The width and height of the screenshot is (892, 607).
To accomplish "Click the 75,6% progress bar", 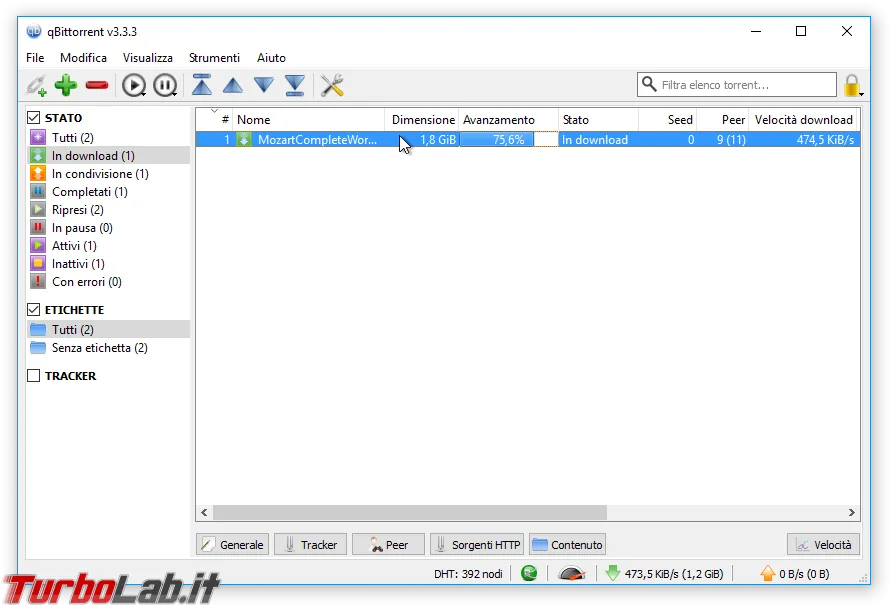I will pos(509,139).
